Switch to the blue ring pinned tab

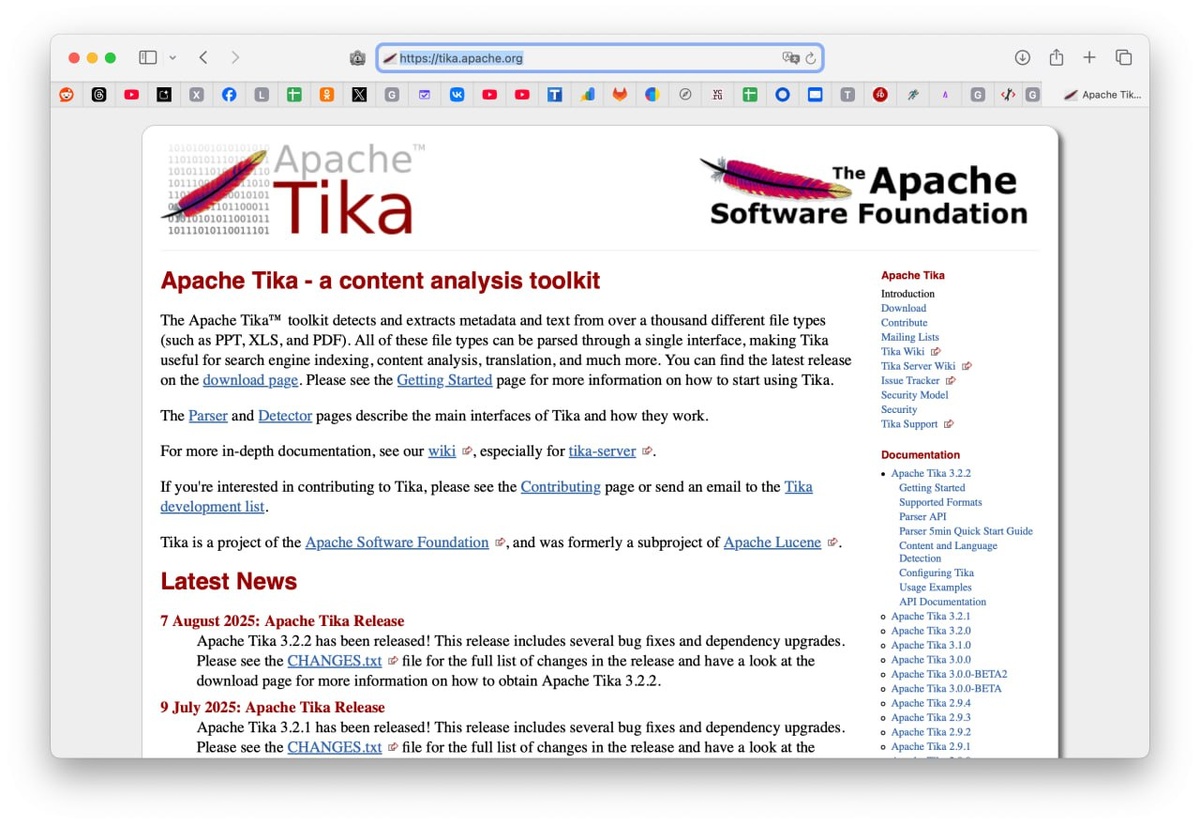pos(782,95)
